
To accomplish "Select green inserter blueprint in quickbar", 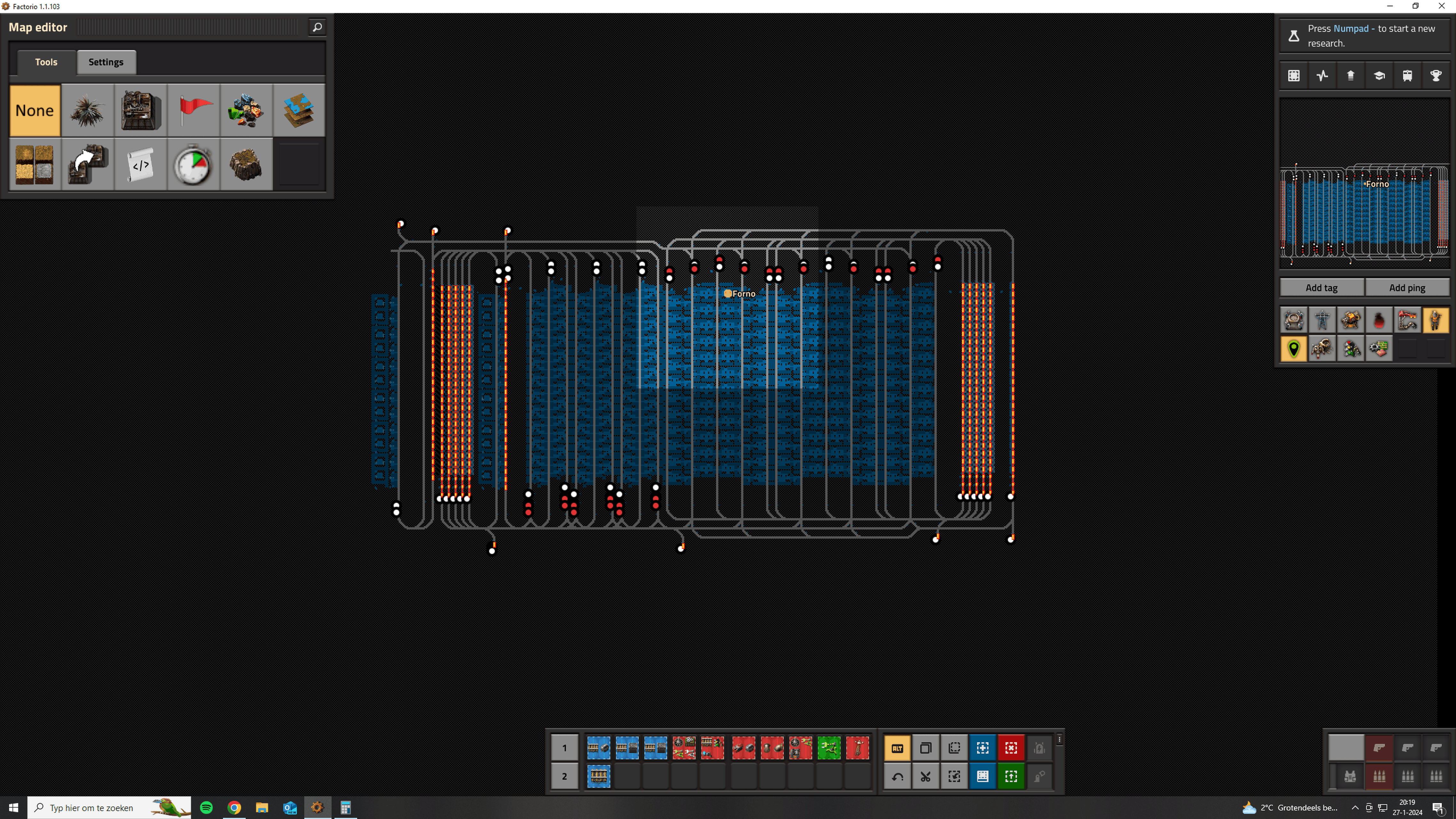I will (829, 748).
